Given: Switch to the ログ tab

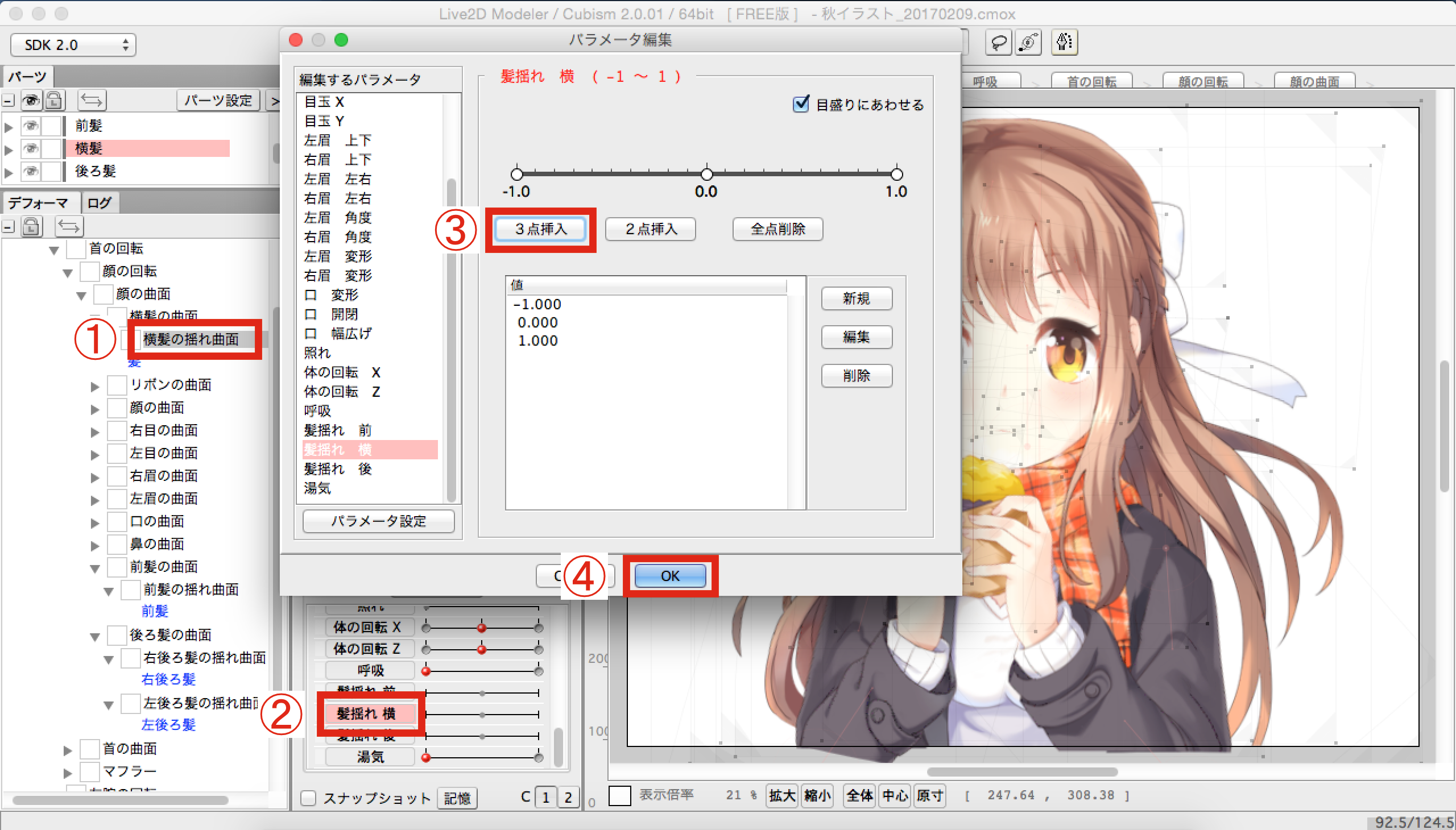Looking at the screenshot, I should (x=99, y=203).
